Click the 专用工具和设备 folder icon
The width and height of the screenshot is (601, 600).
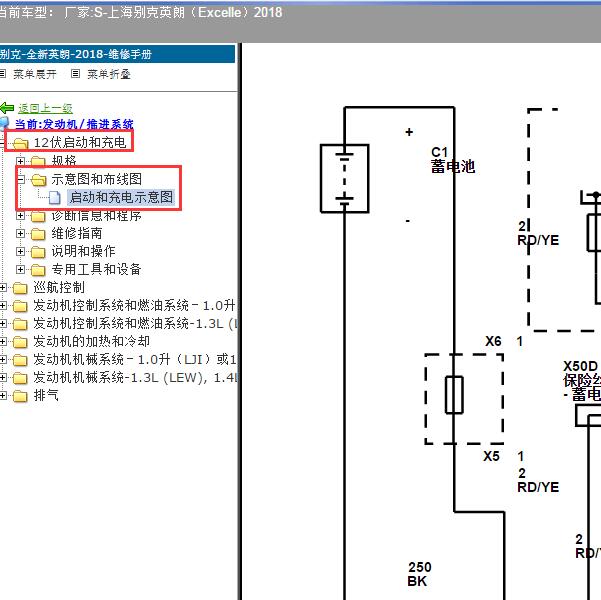click(x=38, y=270)
